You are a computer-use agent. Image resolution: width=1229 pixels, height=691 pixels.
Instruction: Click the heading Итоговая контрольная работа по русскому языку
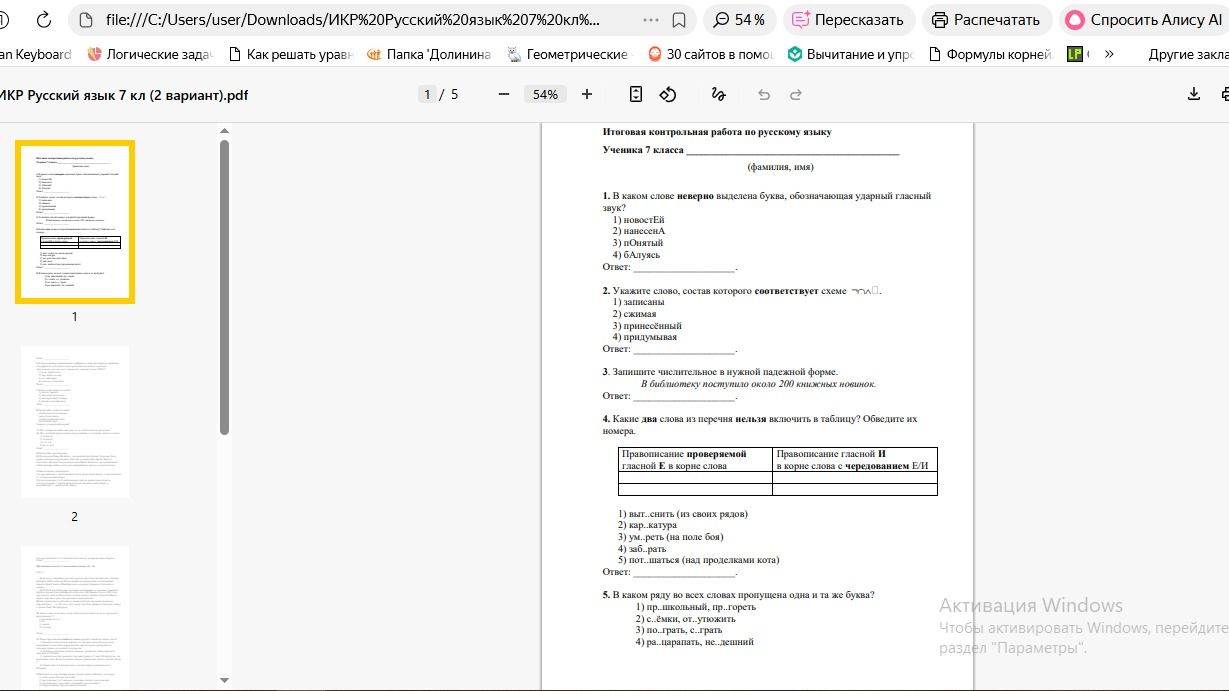pos(717,131)
